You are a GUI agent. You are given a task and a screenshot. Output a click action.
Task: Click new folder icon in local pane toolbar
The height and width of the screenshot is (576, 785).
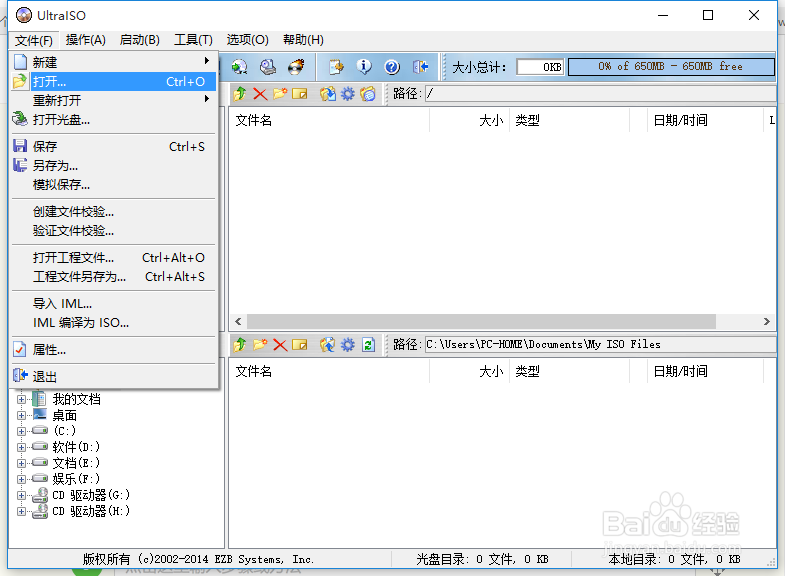coord(260,345)
